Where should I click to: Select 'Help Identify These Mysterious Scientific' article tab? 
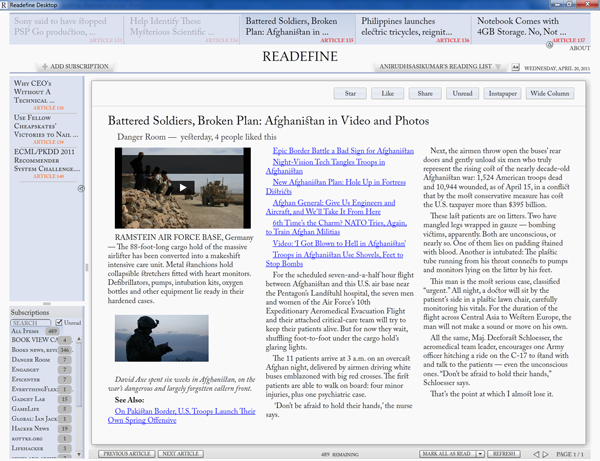coord(182,29)
